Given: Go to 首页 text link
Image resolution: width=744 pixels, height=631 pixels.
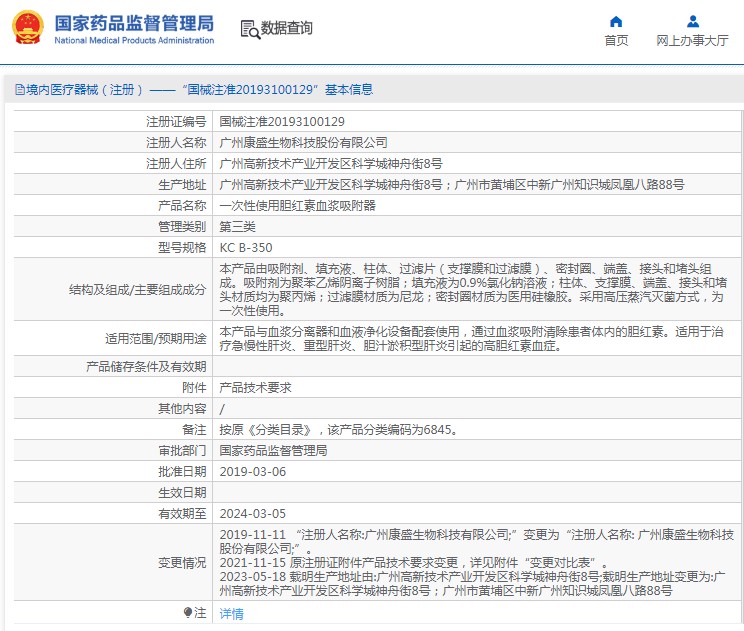Looking at the screenshot, I should click(x=616, y=41).
